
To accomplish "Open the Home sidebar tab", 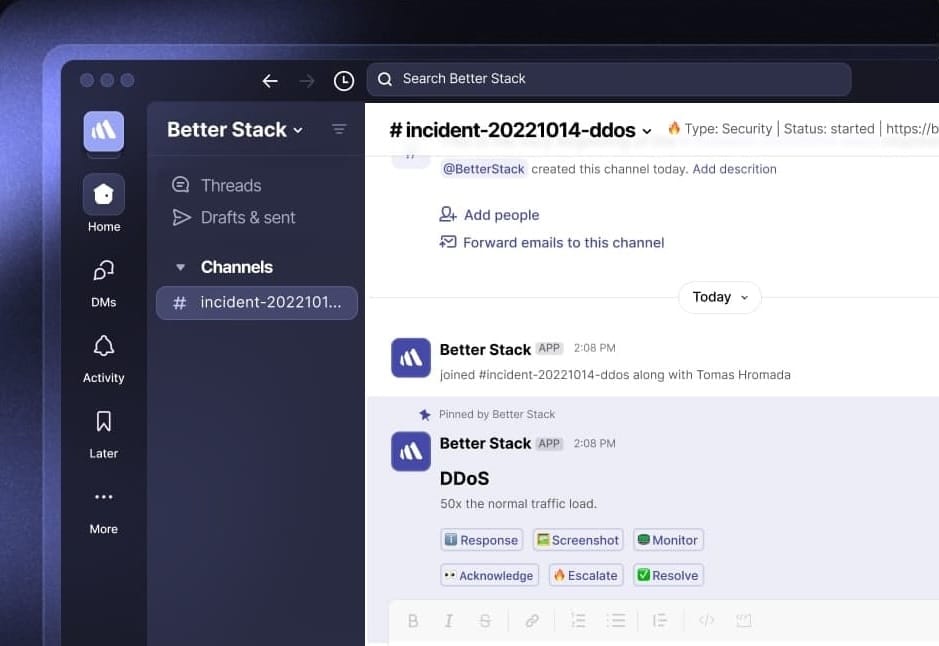I will (x=104, y=204).
